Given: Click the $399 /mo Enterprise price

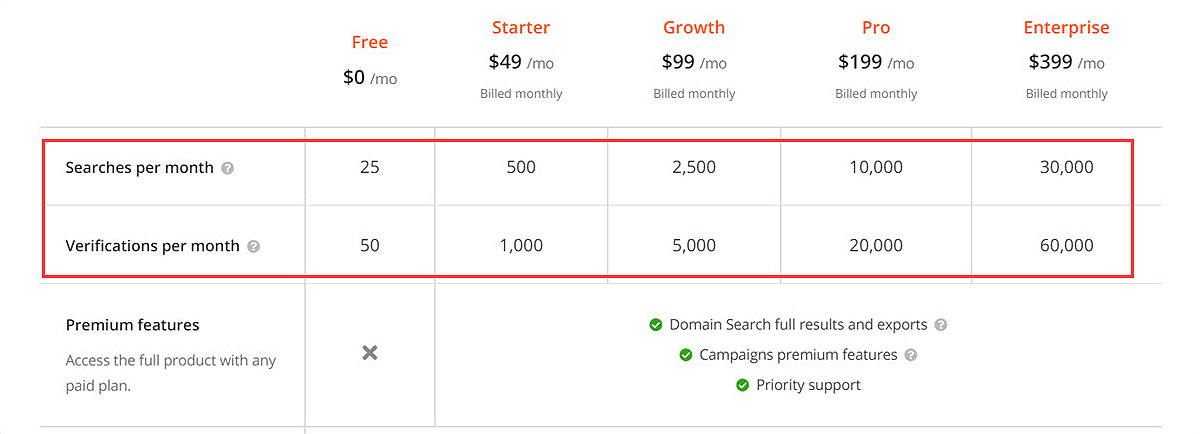Looking at the screenshot, I should point(1066,62).
